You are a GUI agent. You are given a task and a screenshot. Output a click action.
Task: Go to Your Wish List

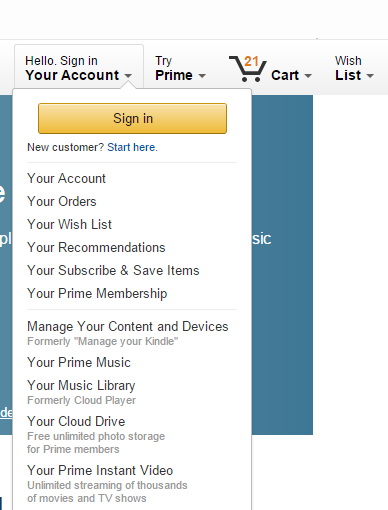tap(69, 225)
